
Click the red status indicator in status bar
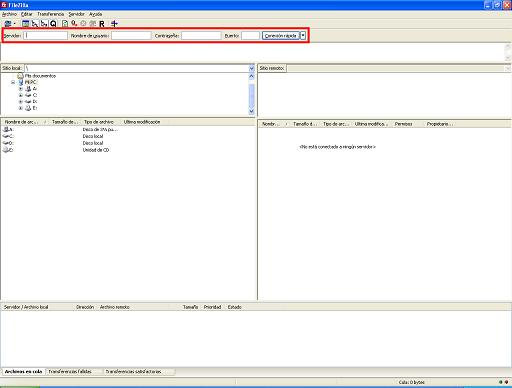tap(507, 382)
